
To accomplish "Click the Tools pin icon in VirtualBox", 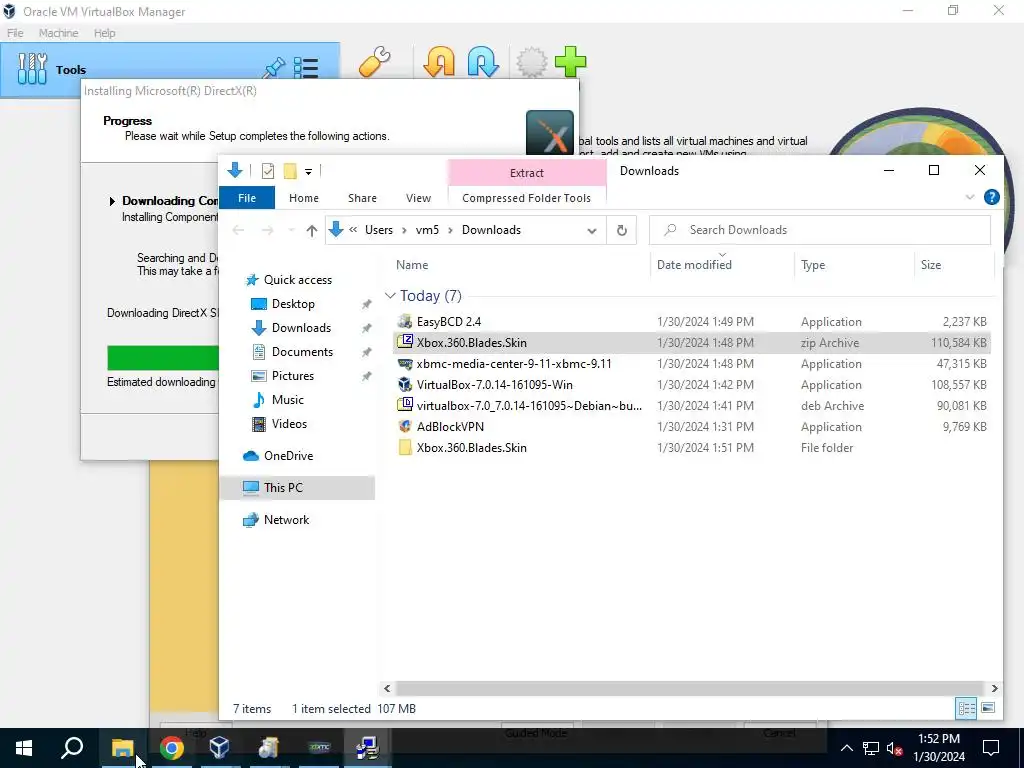I will [x=274, y=67].
